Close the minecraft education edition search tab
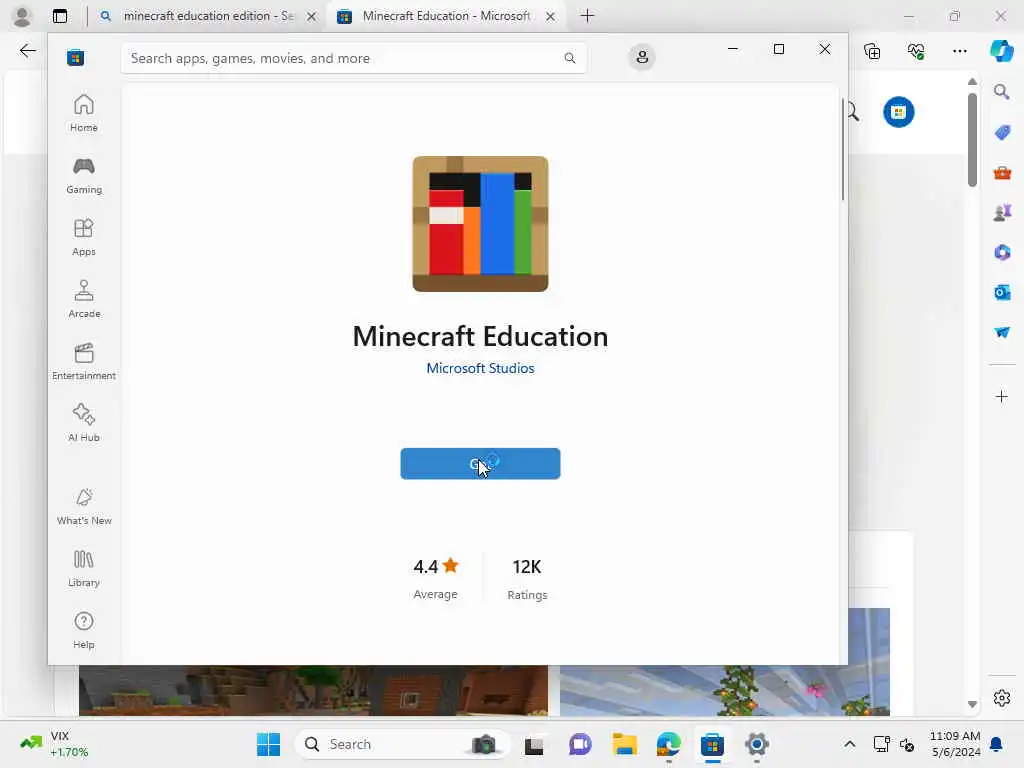Viewport: 1024px width, 768px height. point(312,16)
